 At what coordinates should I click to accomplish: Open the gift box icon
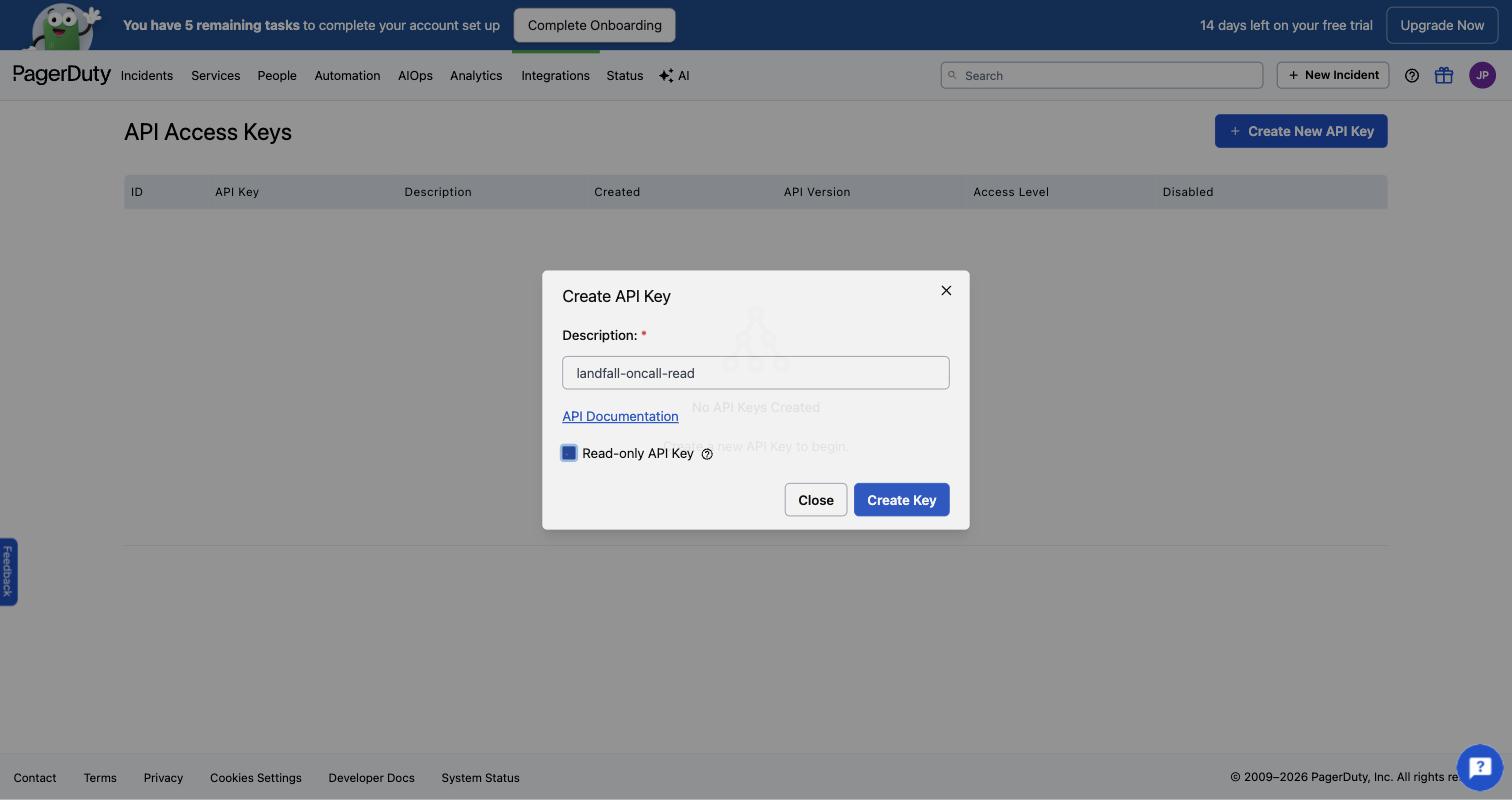point(1444,75)
